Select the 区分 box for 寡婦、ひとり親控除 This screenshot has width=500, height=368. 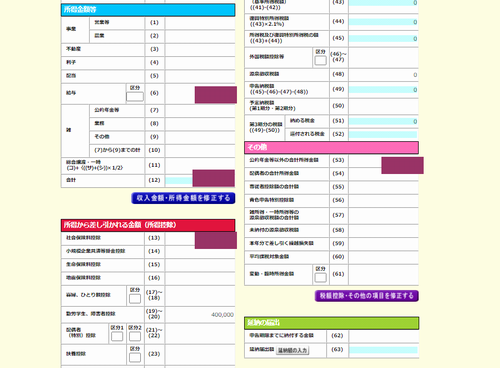pos(135,299)
